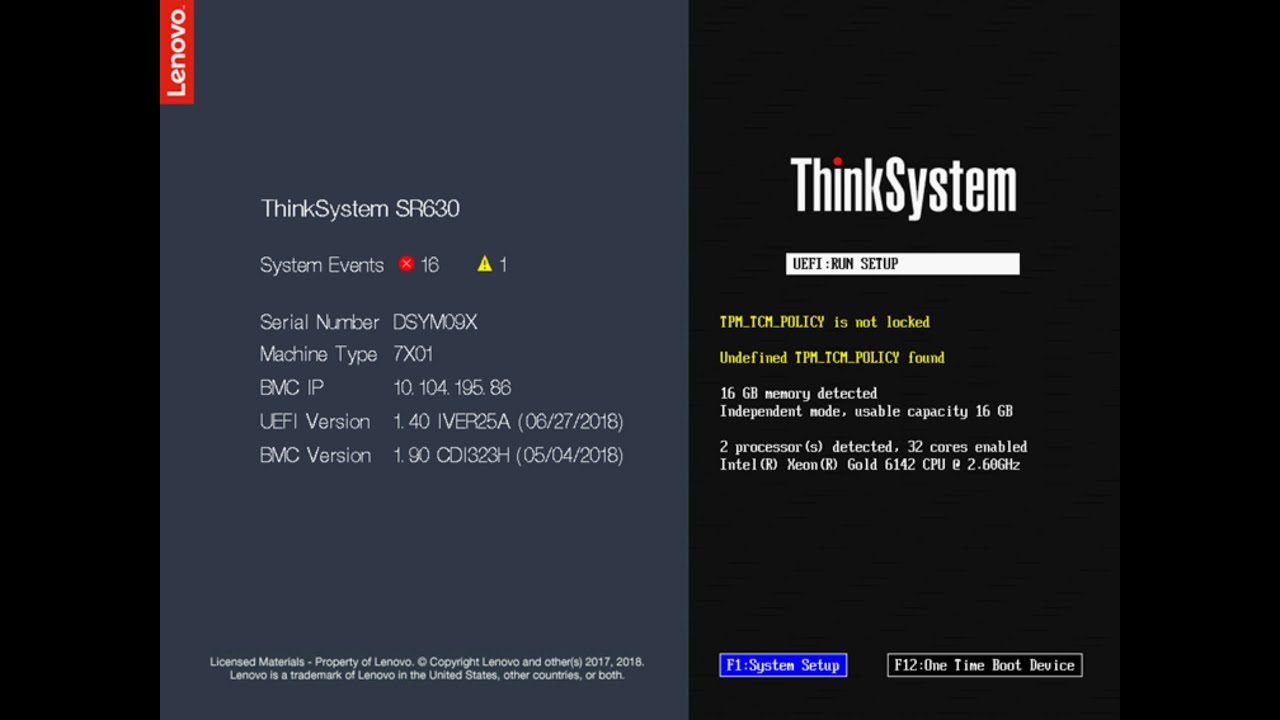
Task: Click the ThinkSystem logo on right panel
Action: click(x=903, y=186)
